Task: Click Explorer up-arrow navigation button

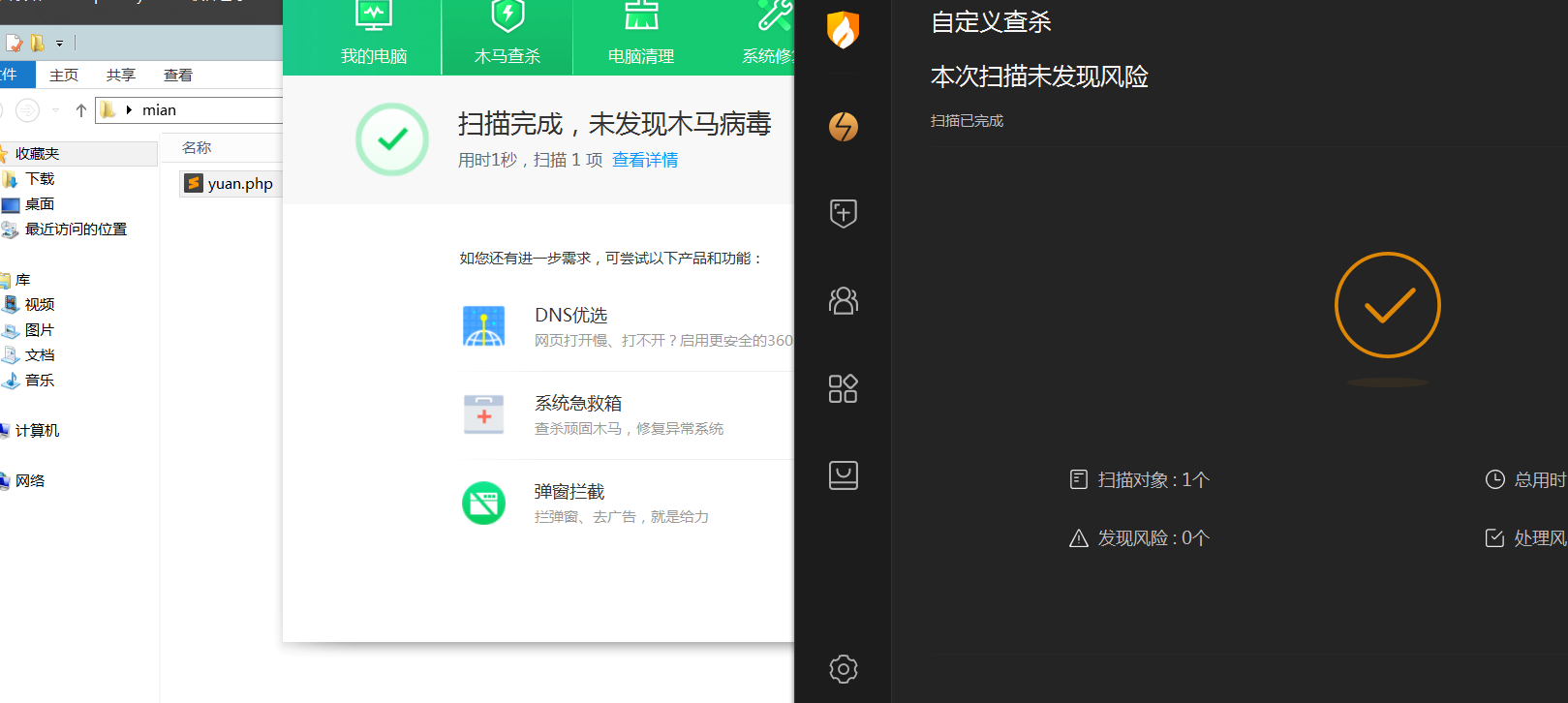Action: [x=81, y=110]
